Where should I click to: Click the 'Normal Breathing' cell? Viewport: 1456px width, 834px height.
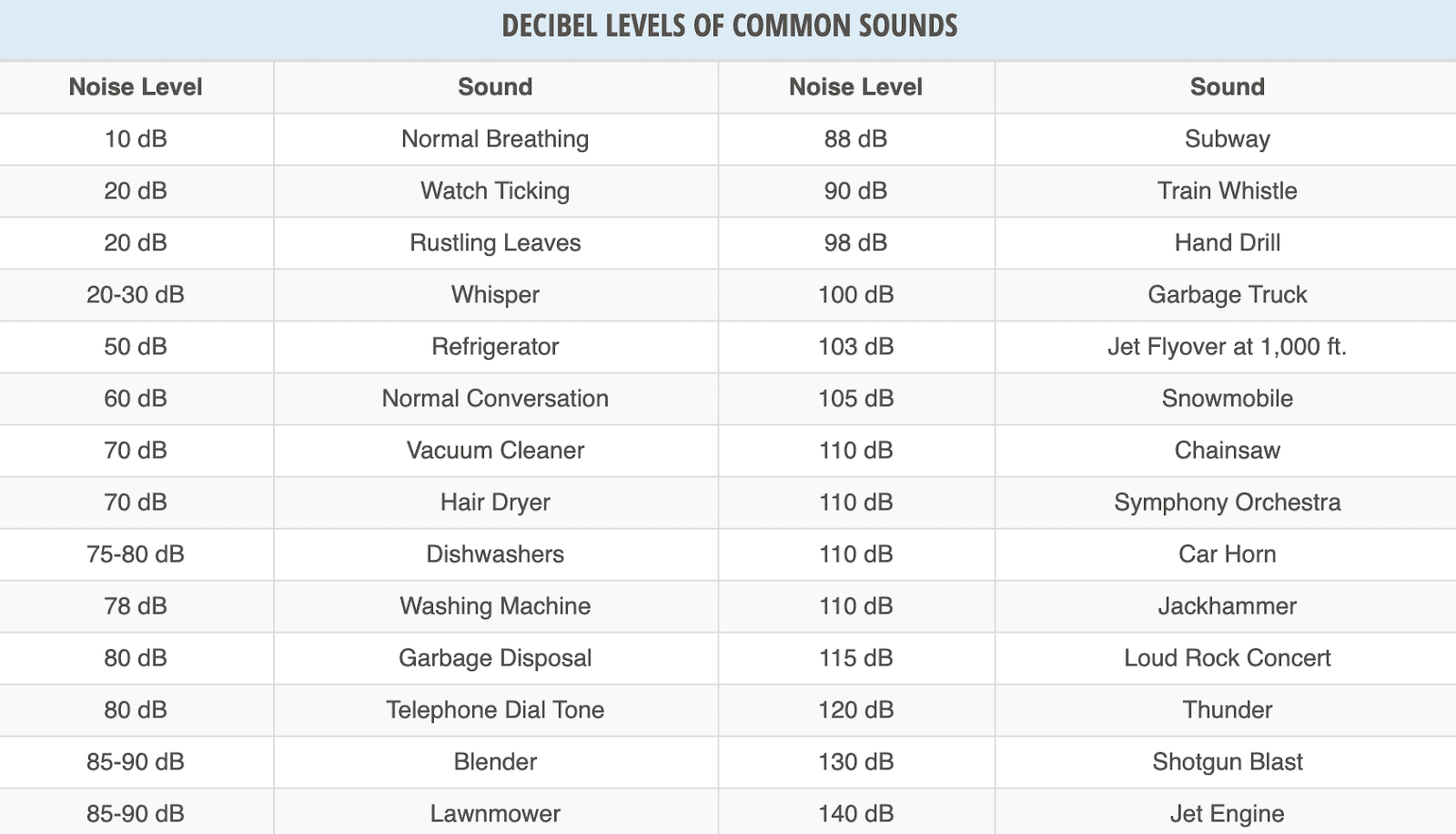495,139
